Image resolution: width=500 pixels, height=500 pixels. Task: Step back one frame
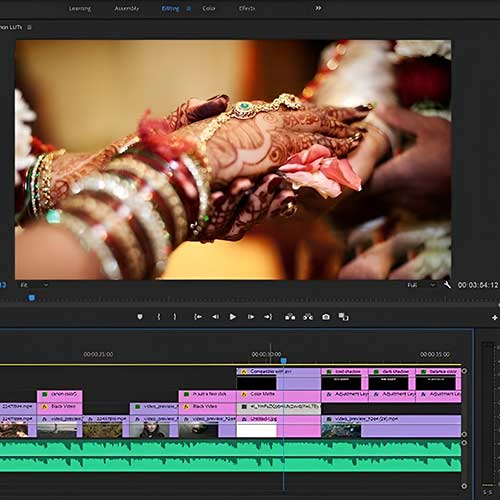coord(216,317)
